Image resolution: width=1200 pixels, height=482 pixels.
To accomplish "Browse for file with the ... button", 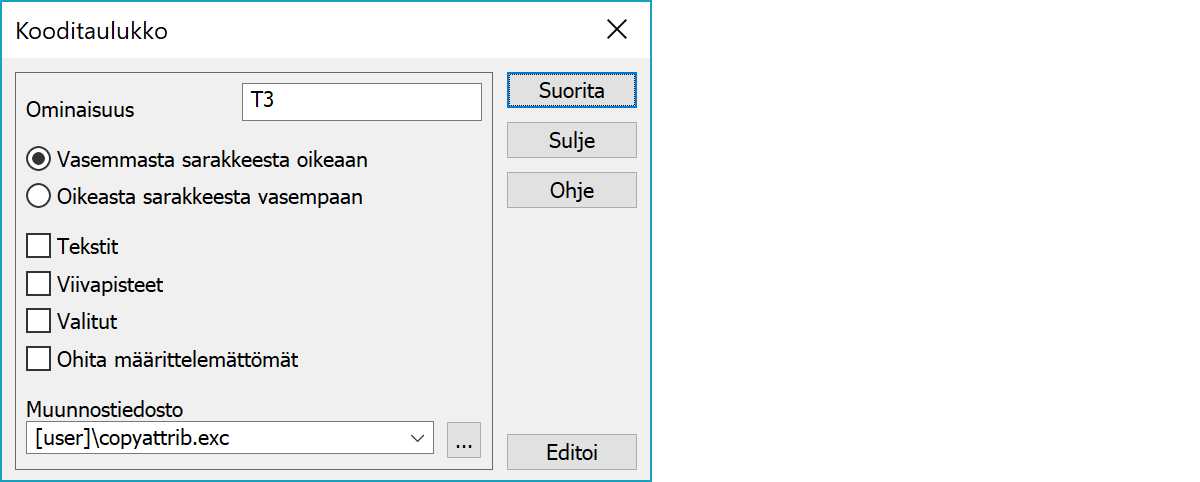I will click(464, 439).
